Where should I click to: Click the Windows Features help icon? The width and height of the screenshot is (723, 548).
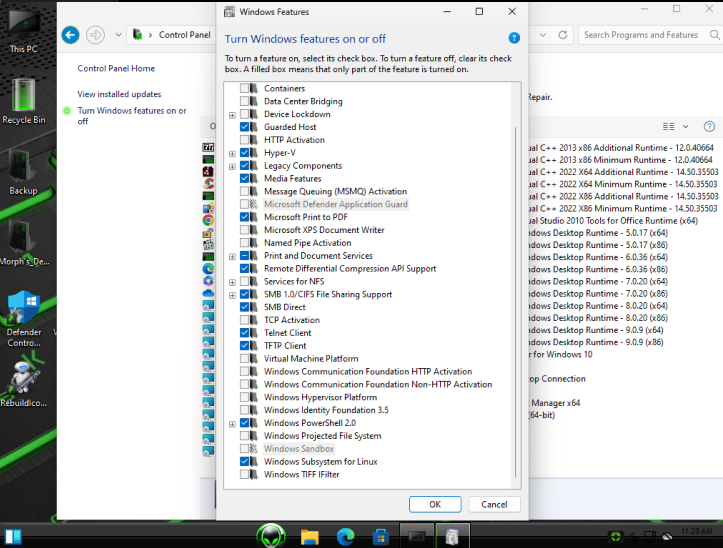(514, 38)
